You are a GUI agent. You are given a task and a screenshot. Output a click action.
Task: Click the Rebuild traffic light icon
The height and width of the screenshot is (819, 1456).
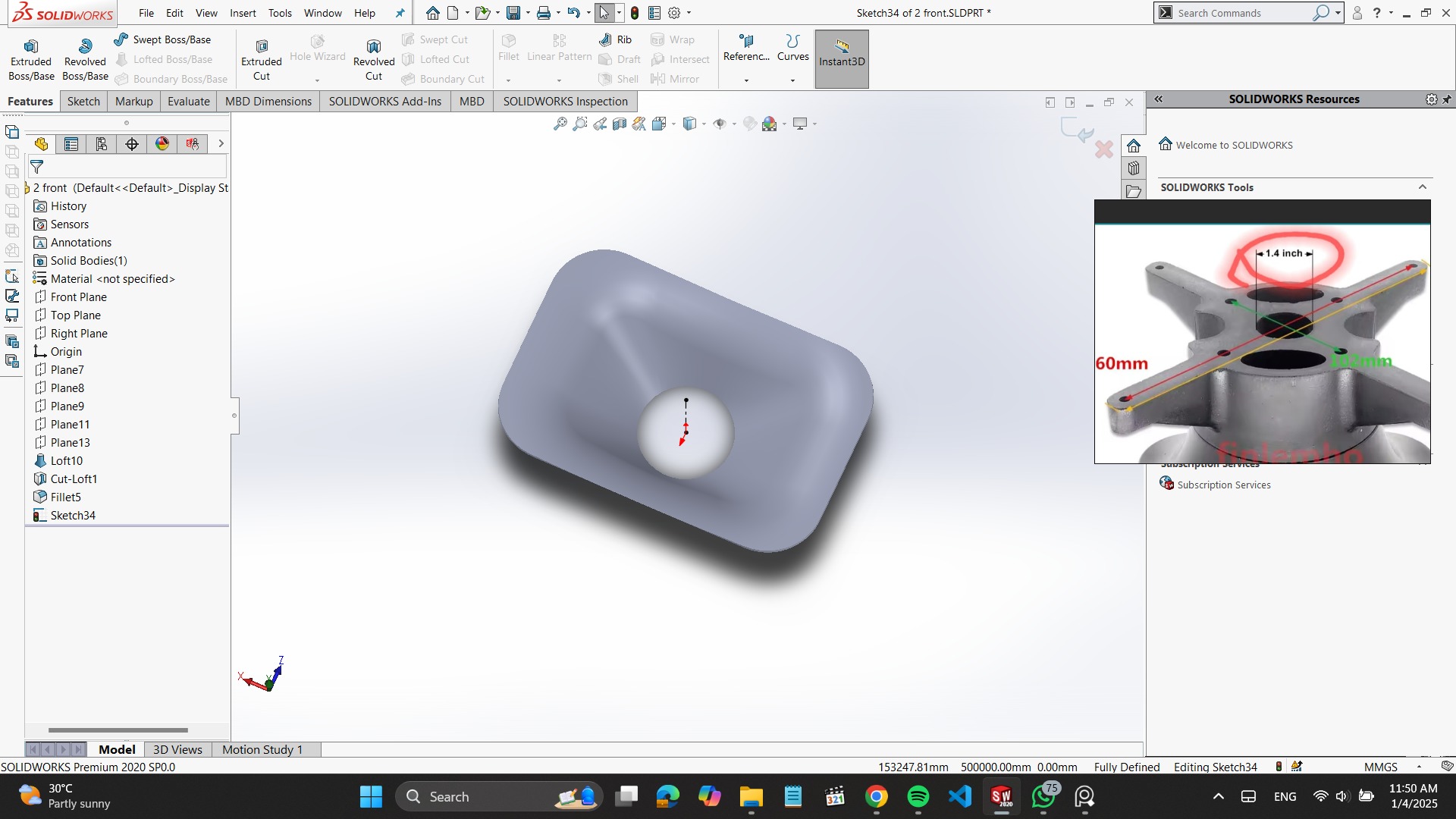pos(635,13)
